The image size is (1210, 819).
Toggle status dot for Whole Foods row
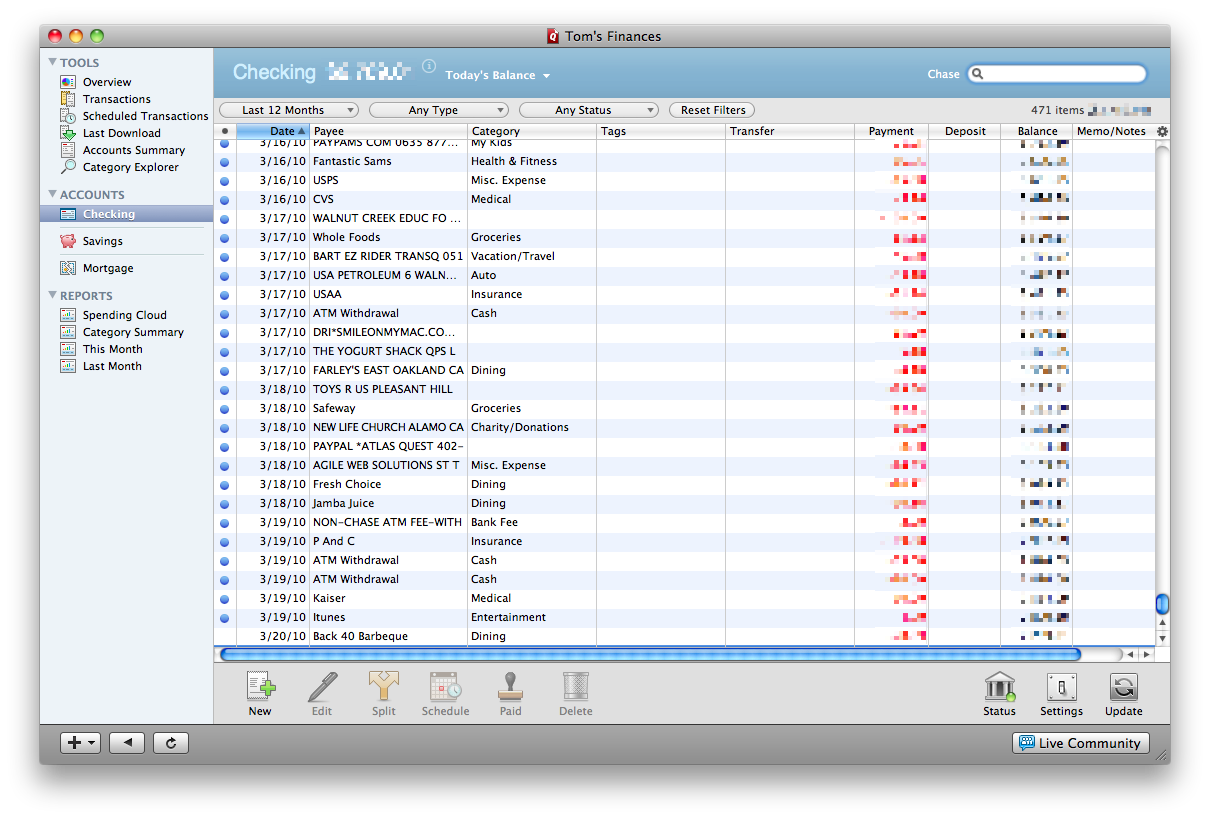(x=224, y=238)
